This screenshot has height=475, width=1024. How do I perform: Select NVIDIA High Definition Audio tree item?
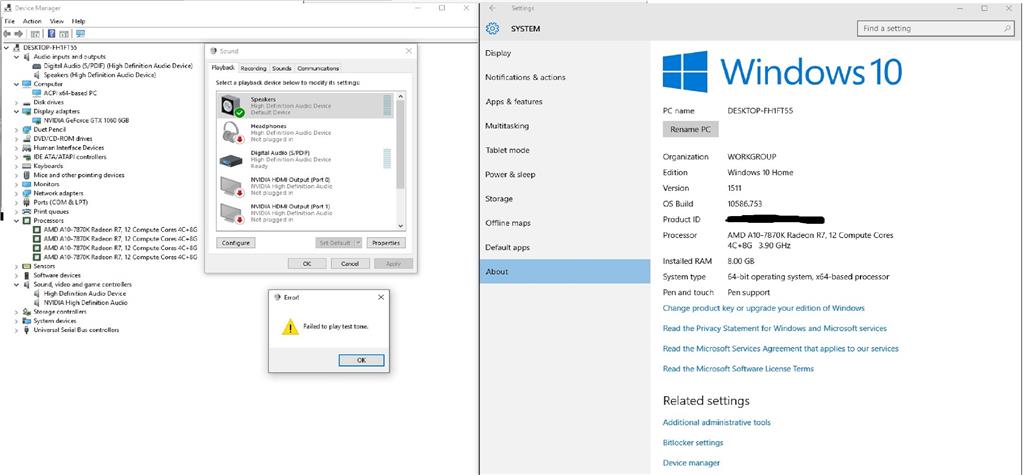pos(86,303)
